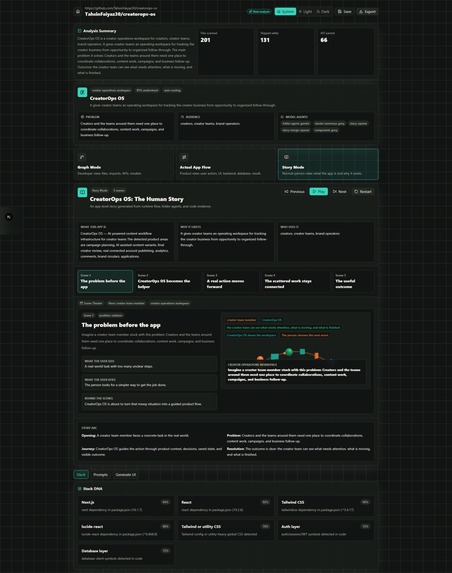Open the Generate UI tab

coord(126,475)
